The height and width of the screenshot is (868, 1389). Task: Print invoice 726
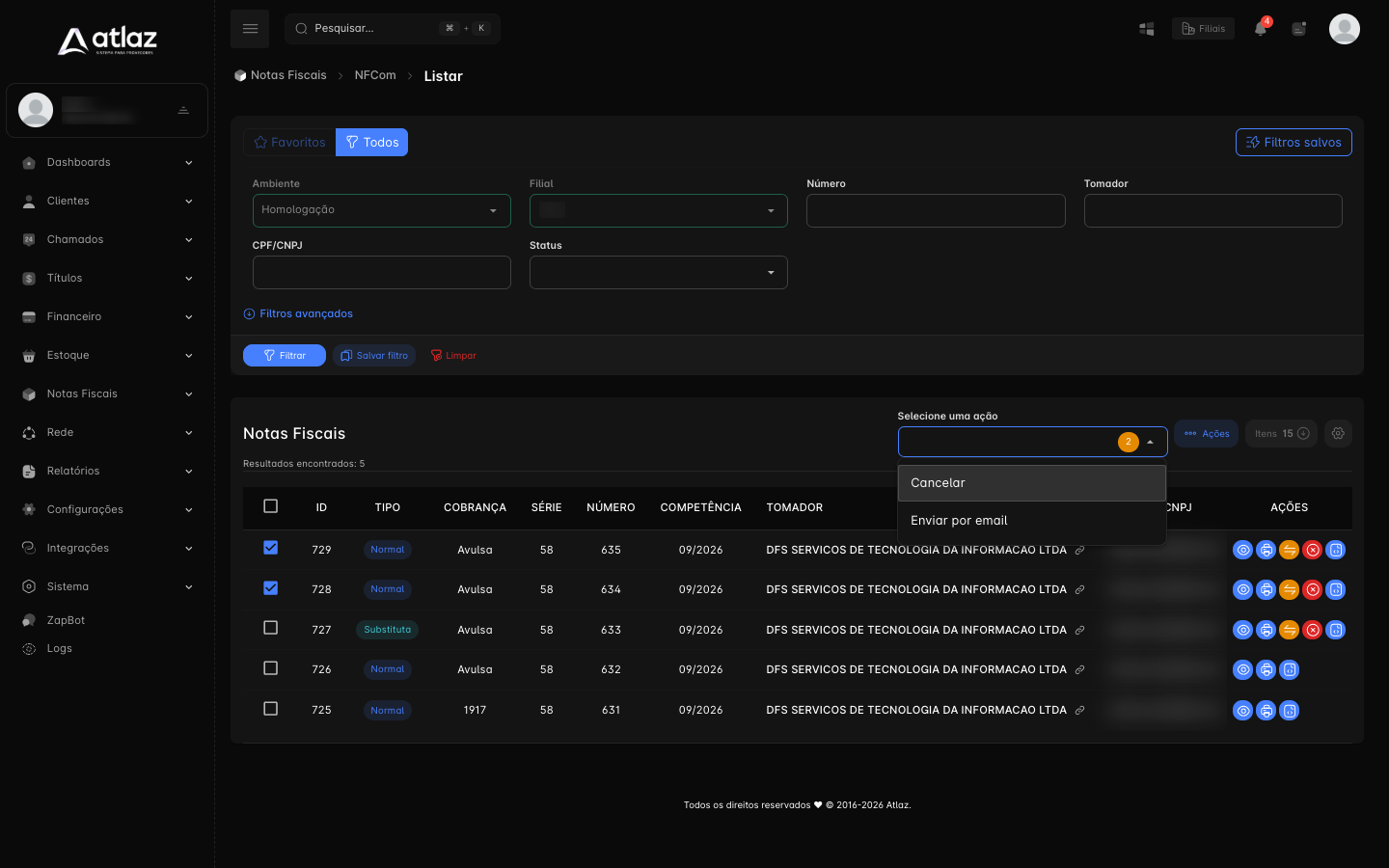1266,669
